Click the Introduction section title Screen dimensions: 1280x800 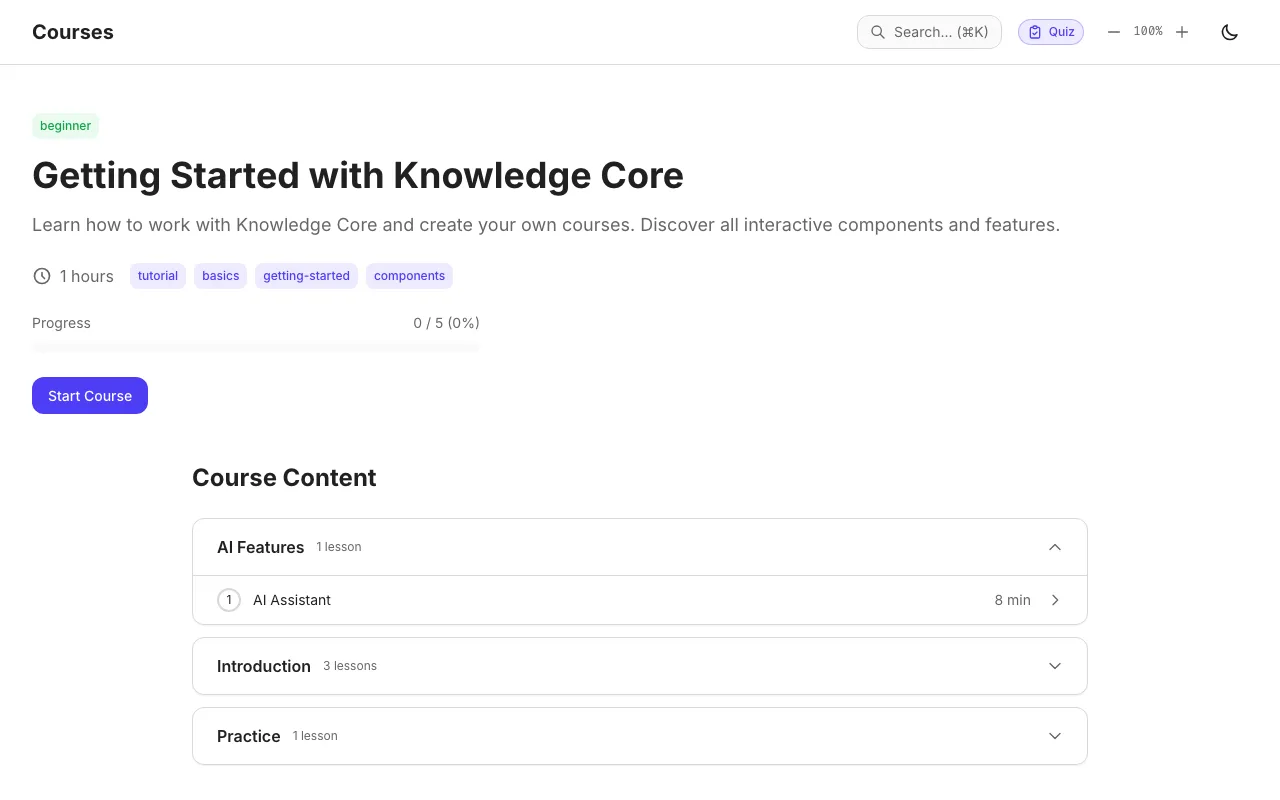tap(264, 666)
